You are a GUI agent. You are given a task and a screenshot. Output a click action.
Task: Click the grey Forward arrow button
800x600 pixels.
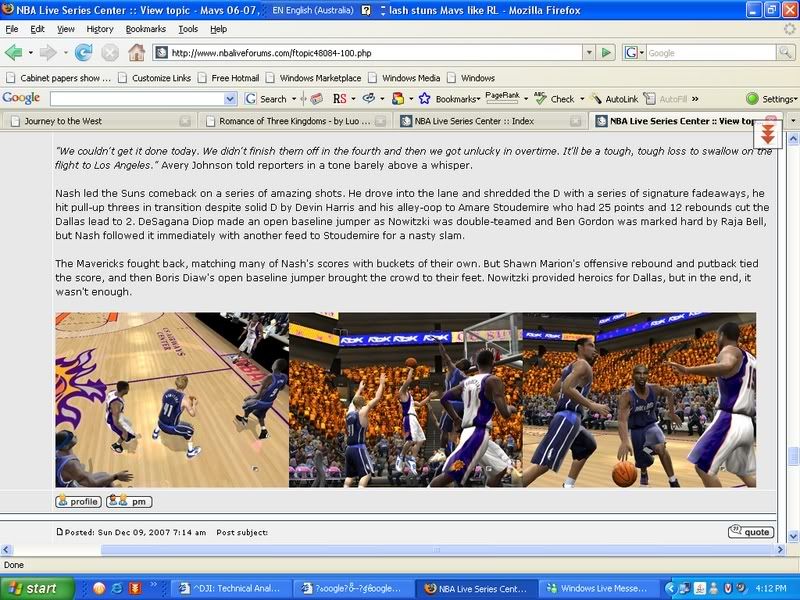click(x=48, y=53)
